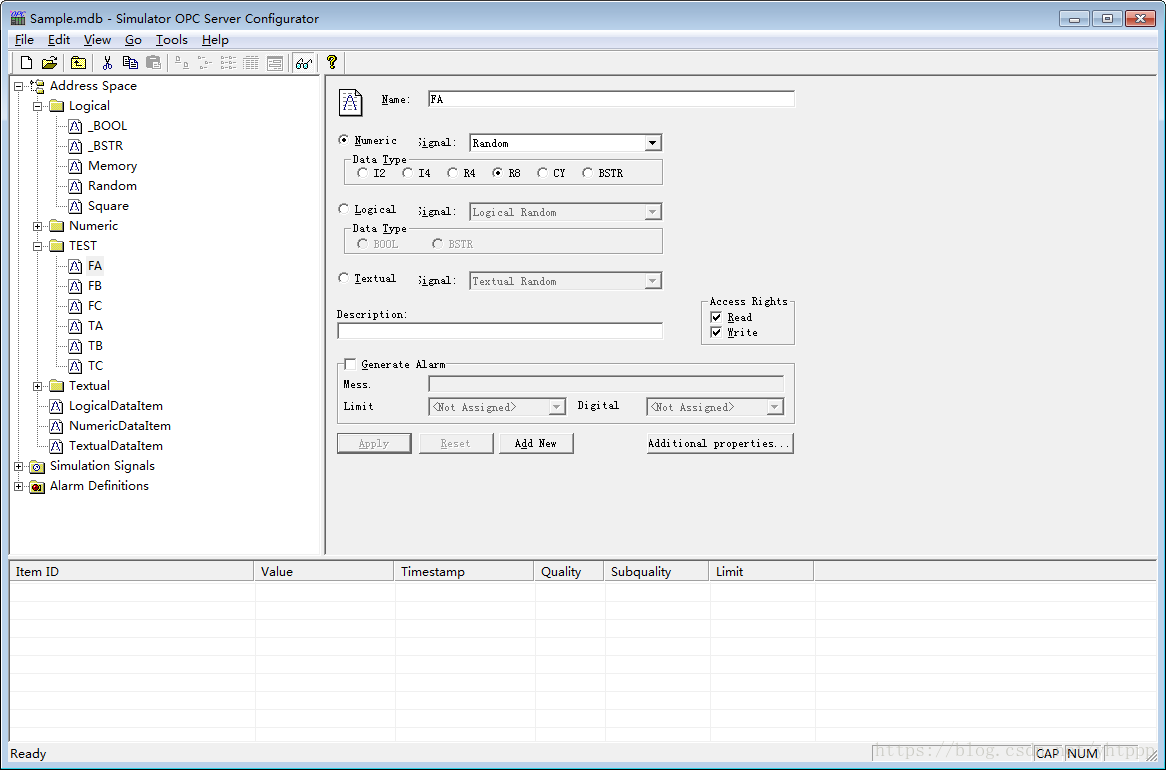Click the Apply button
The image size is (1166, 770).
pyautogui.click(x=374, y=443)
